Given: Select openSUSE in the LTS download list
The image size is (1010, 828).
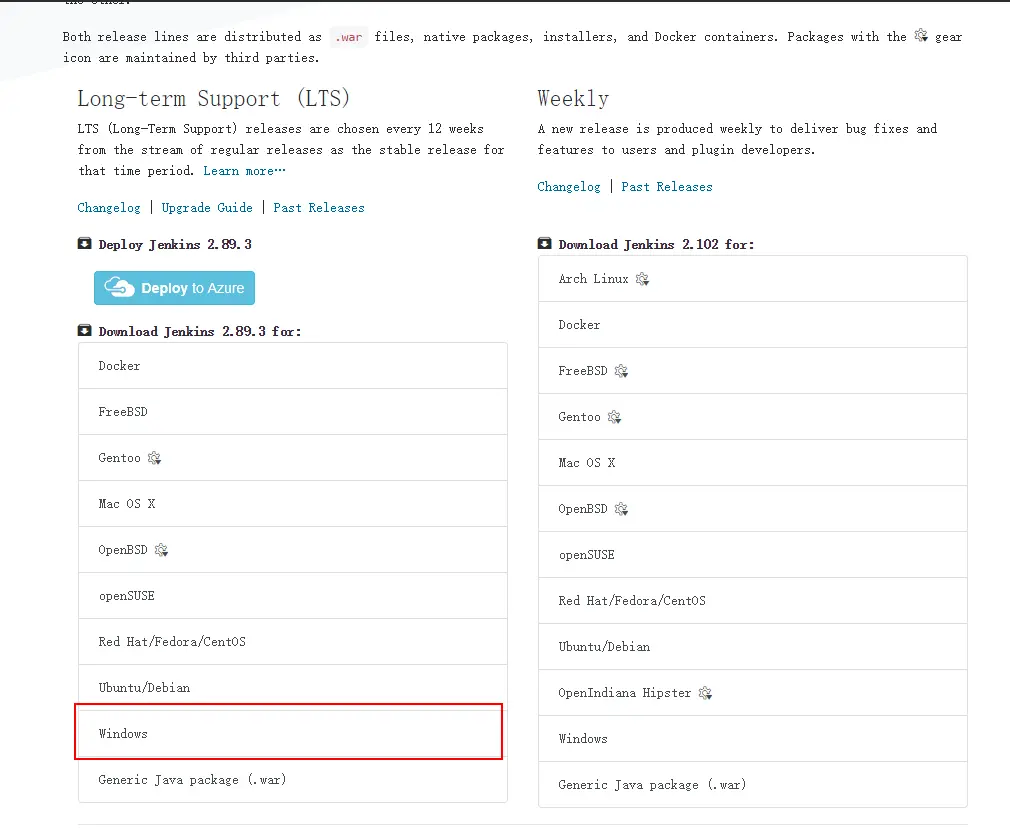Looking at the screenshot, I should point(292,596).
